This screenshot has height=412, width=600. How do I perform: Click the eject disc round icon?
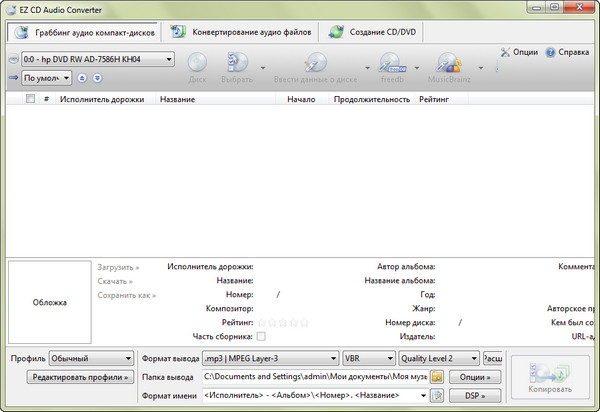pos(82,78)
